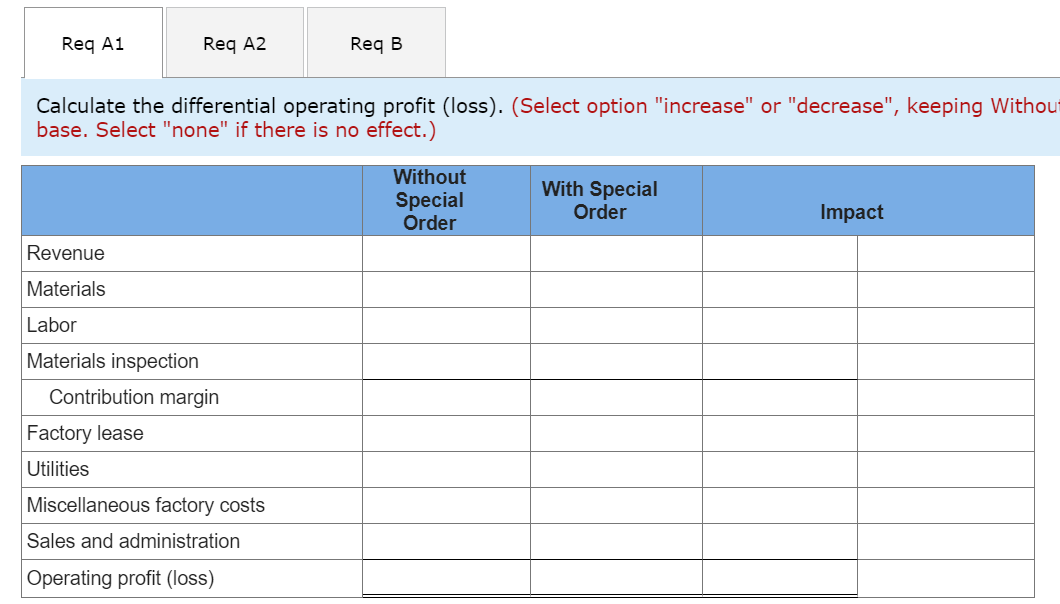1060x604 pixels.
Task: Click Contribution margin With Special Order cell
Action: (616, 398)
